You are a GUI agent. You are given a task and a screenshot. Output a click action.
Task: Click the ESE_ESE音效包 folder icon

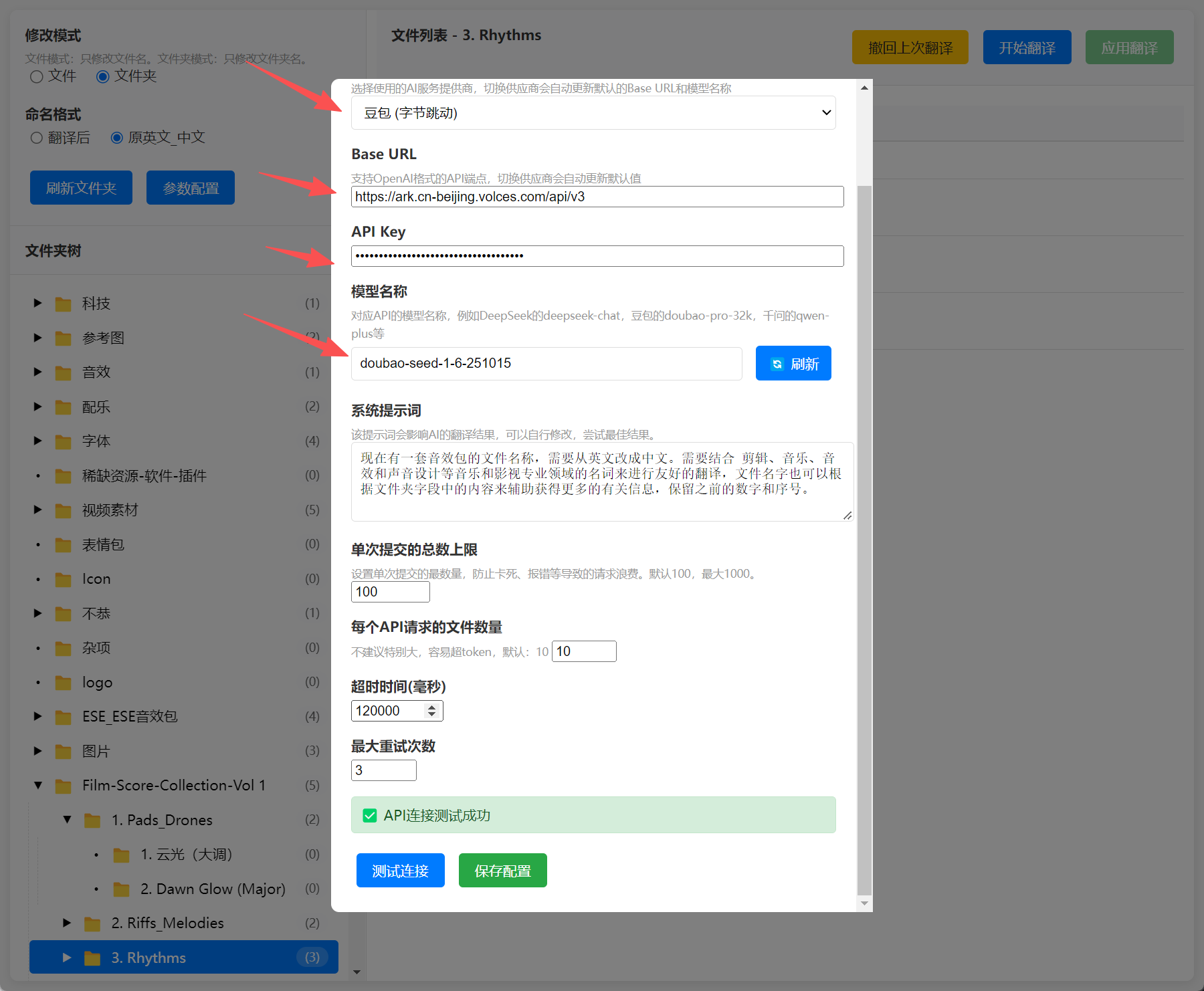64,718
